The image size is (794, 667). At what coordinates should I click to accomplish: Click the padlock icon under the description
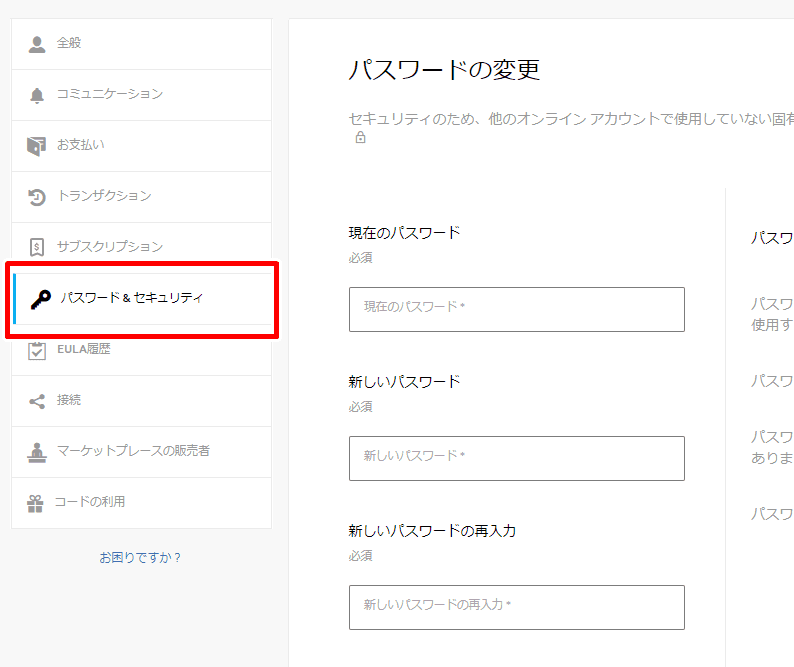[361, 137]
